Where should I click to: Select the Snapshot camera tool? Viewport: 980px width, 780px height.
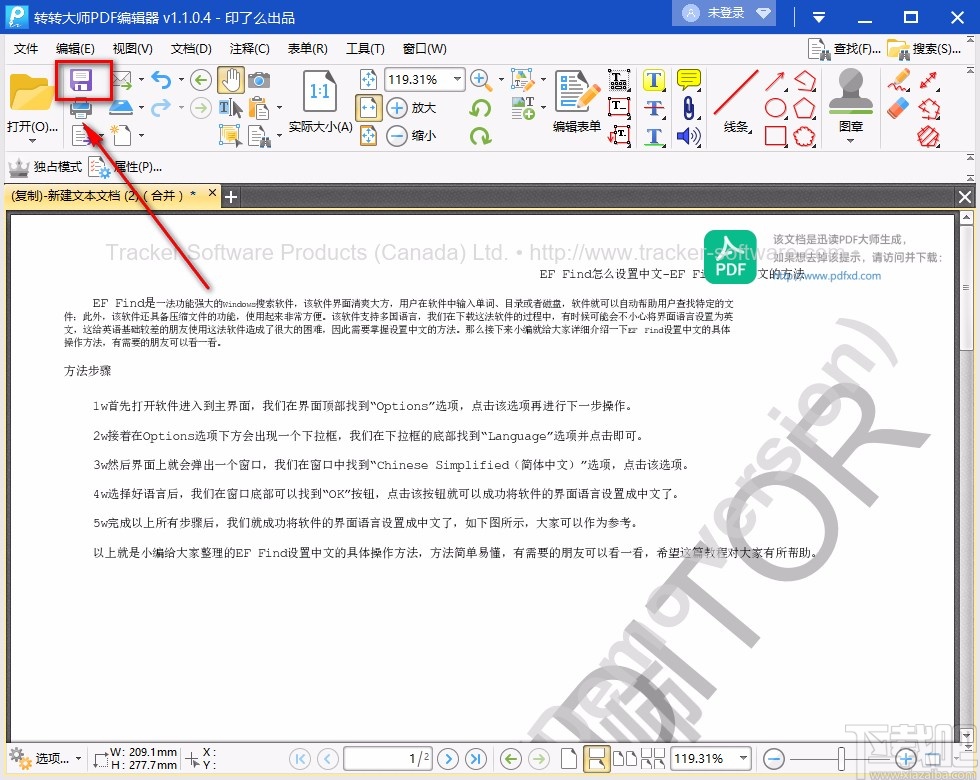pyautogui.click(x=259, y=80)
